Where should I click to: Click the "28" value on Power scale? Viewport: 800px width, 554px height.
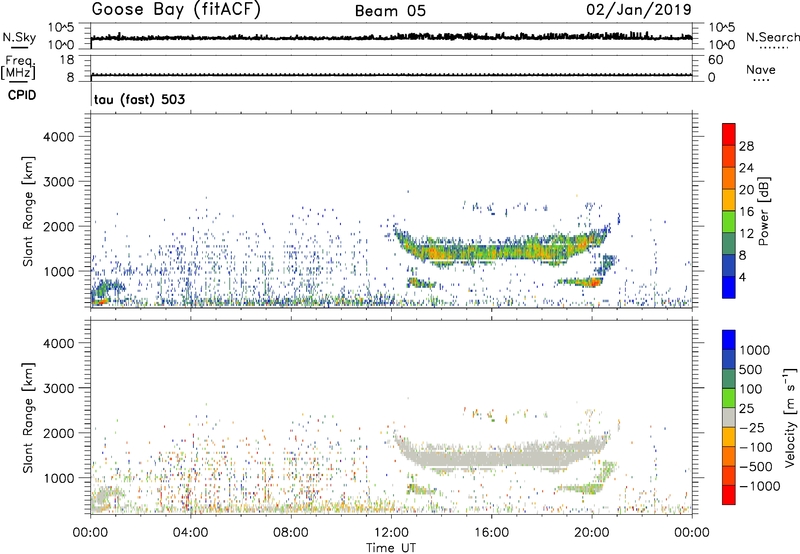(746, 146)
